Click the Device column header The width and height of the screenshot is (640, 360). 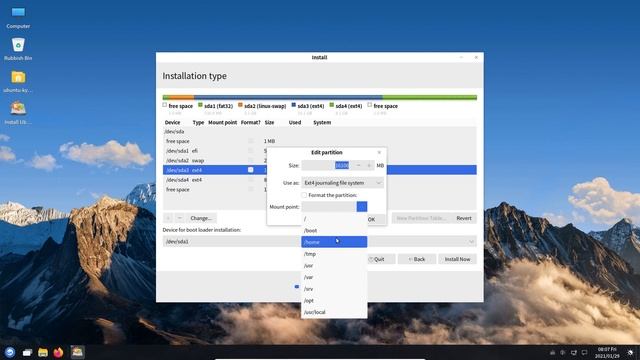coord(172,122)
